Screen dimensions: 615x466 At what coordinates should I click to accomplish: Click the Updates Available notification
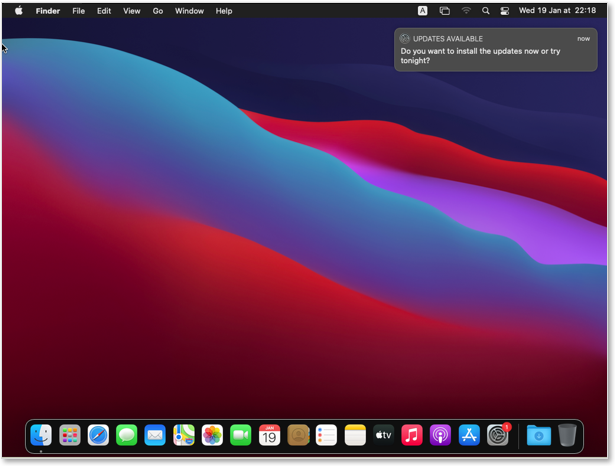(496, 49)
